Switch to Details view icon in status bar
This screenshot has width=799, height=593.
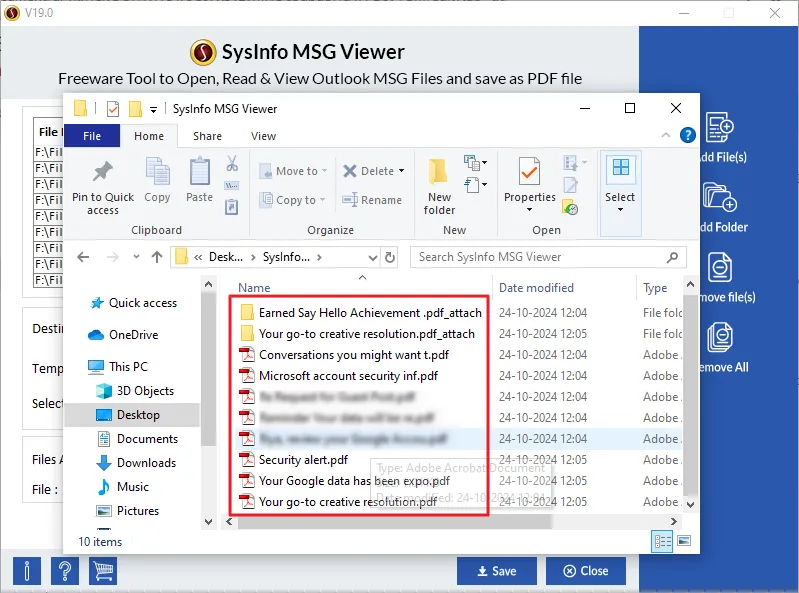[x=662, y=541]
